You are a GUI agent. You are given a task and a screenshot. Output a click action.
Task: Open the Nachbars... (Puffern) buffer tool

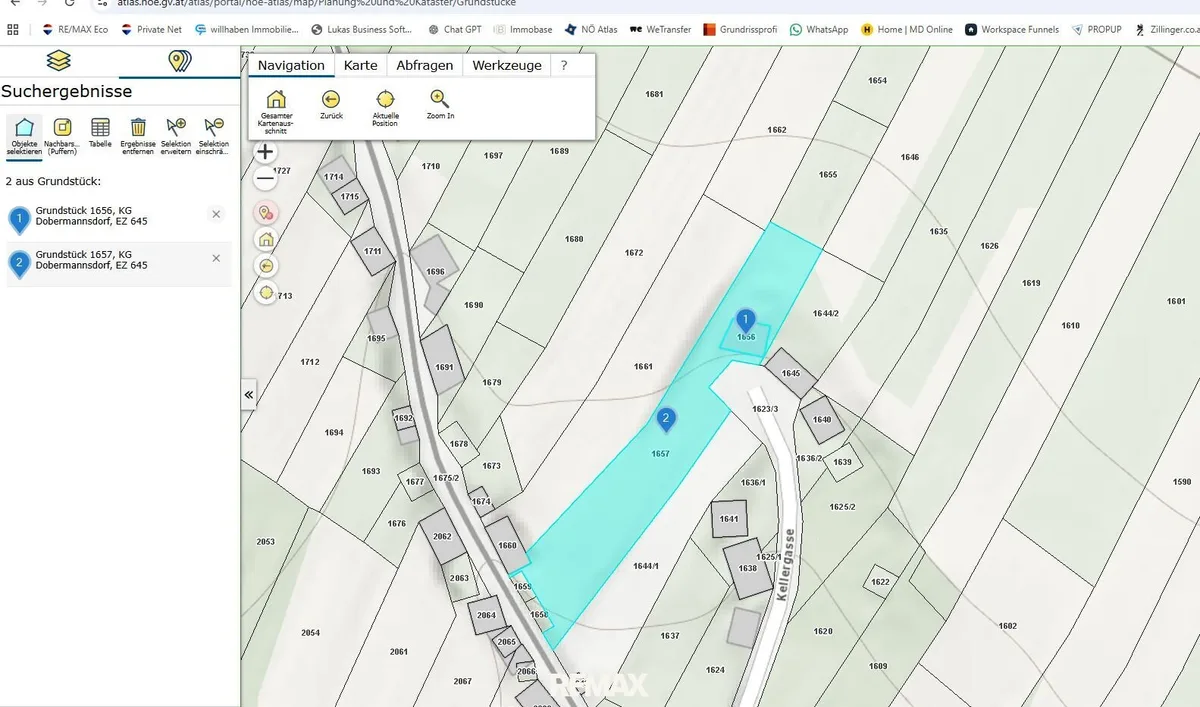62,135
